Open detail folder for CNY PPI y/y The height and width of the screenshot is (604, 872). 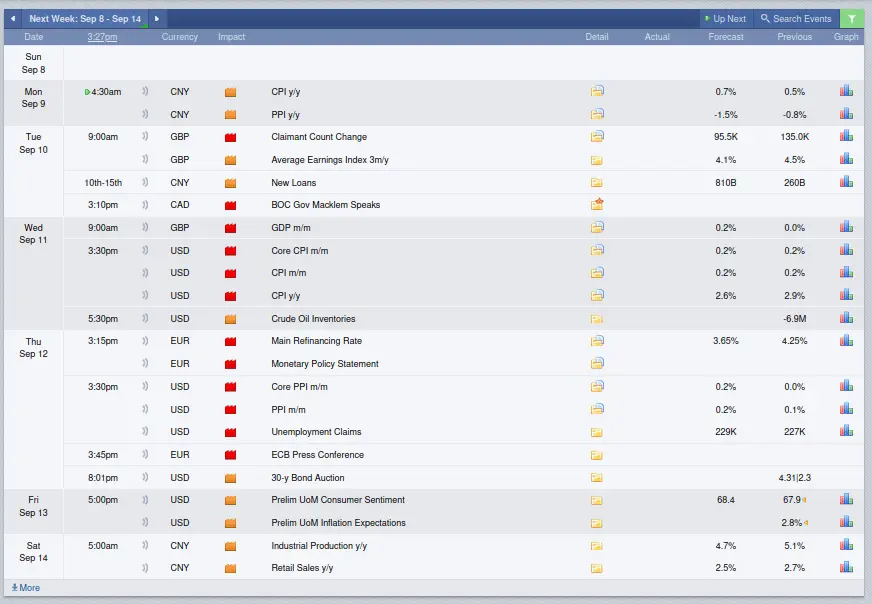point(597,114)
